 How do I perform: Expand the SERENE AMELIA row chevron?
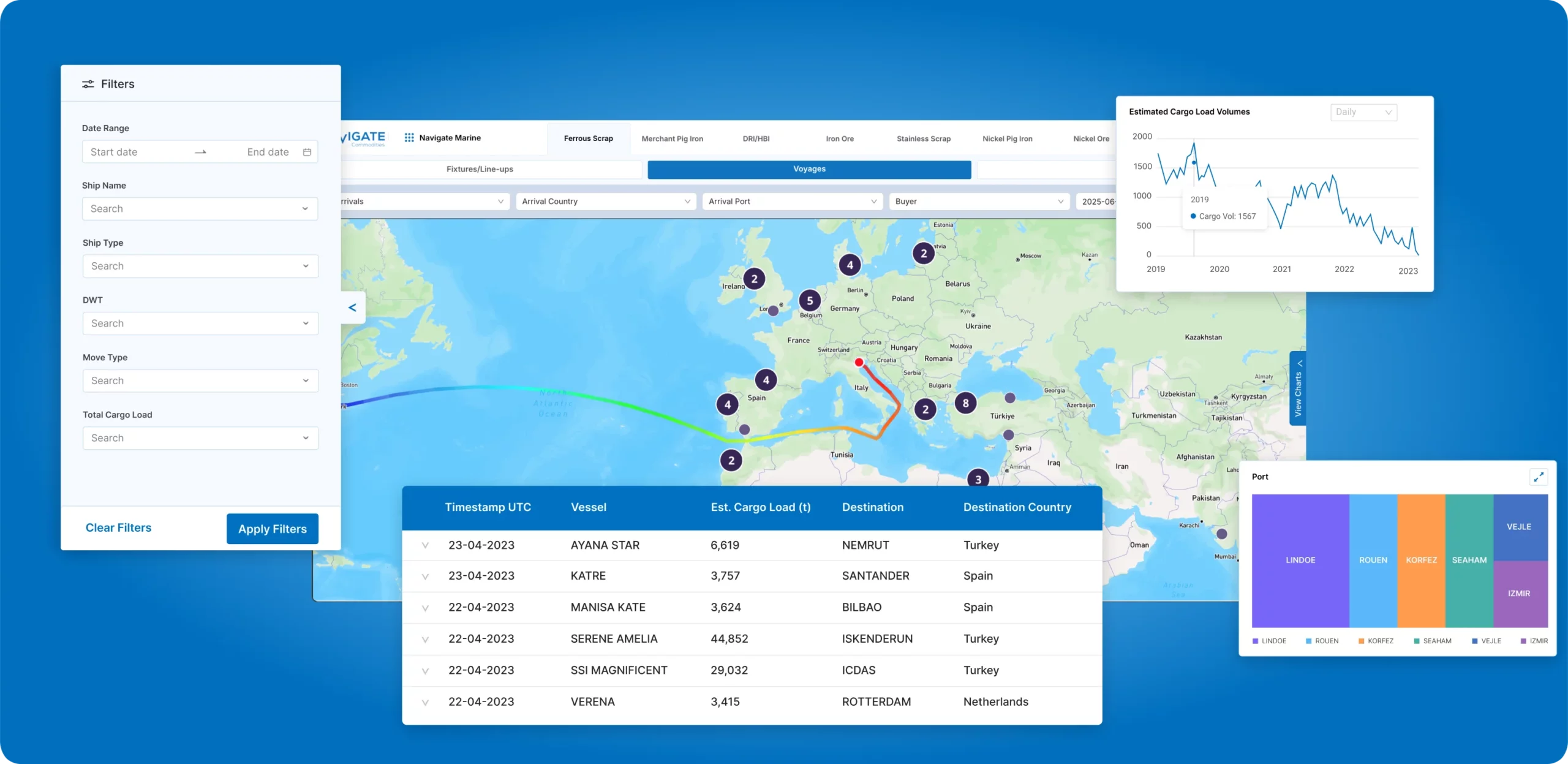coord(425,639)
